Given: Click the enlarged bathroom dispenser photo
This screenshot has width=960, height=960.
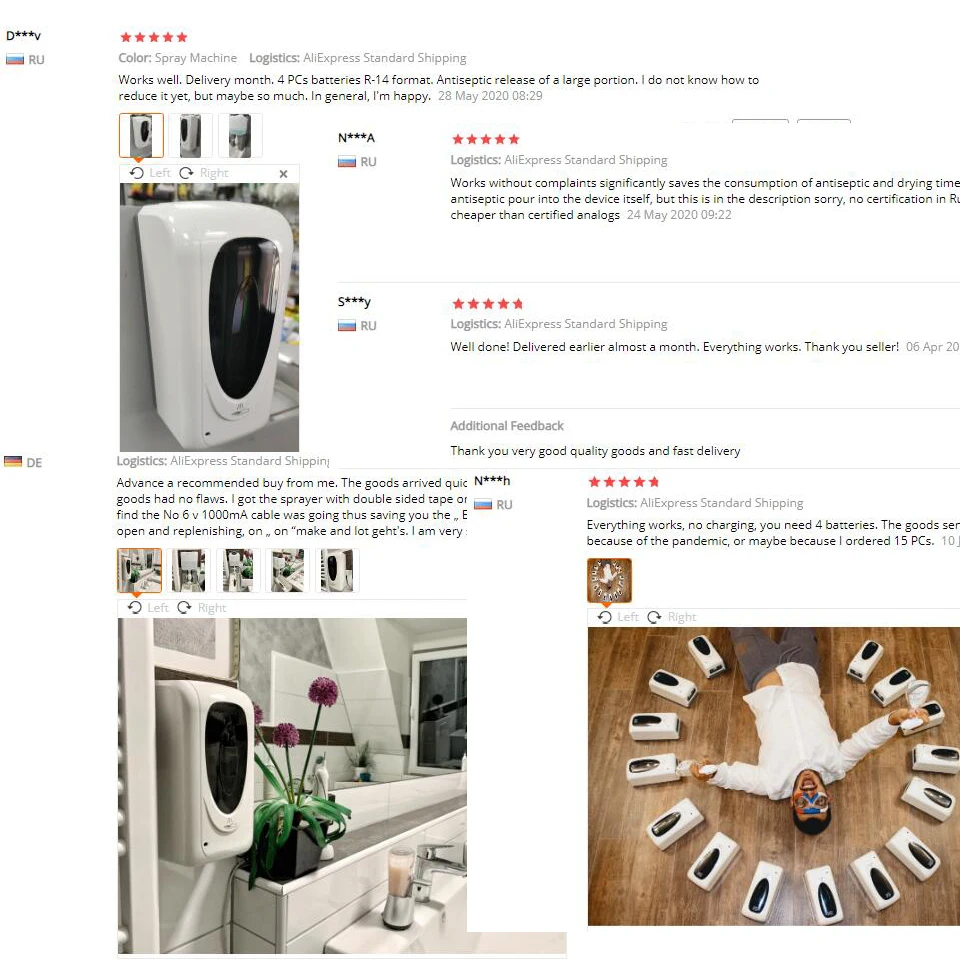Looking at the screenshot, I should coord(292,785).
